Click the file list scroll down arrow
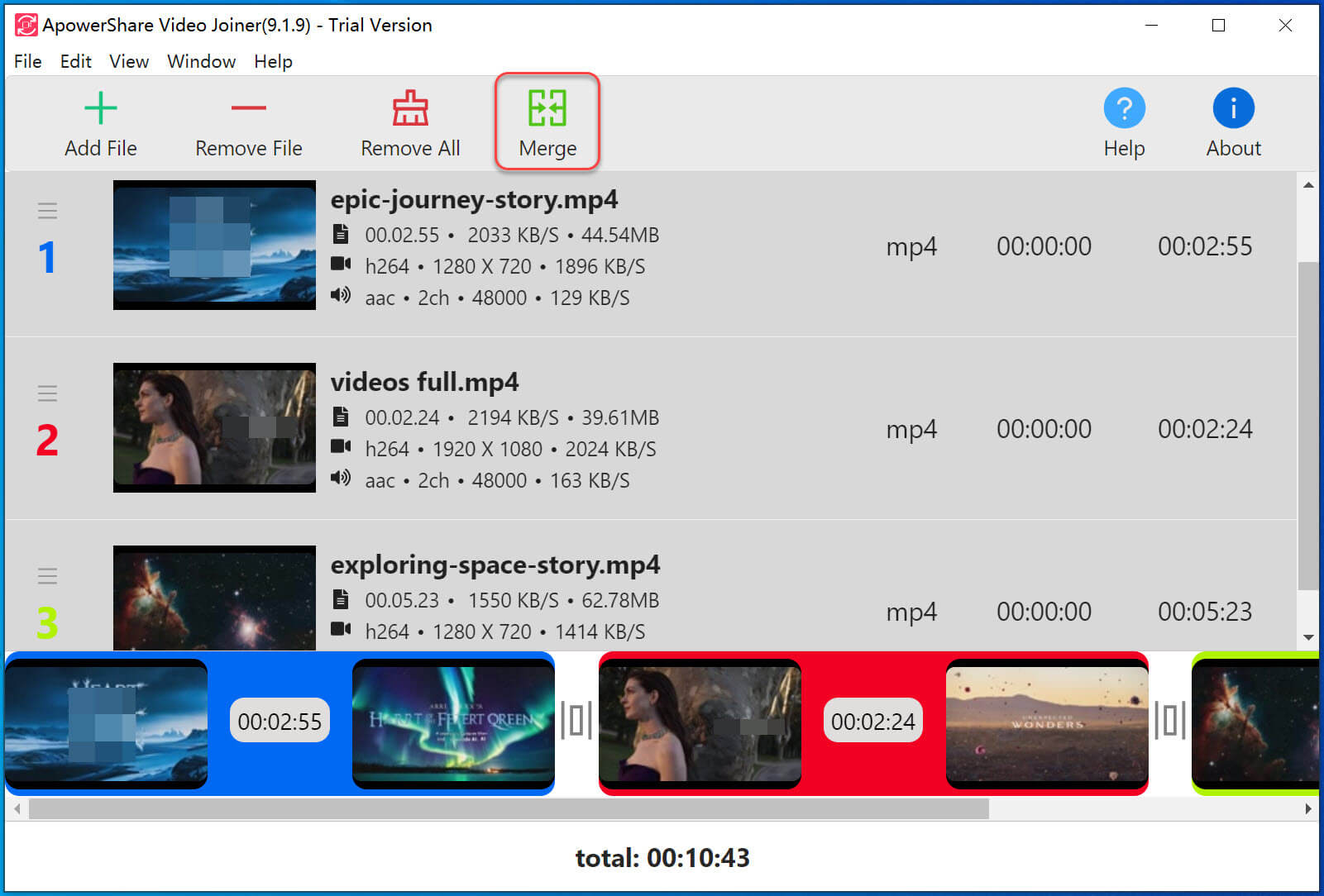The height and width of the screenshot is (896, 1324). (x=1308, y=637)
